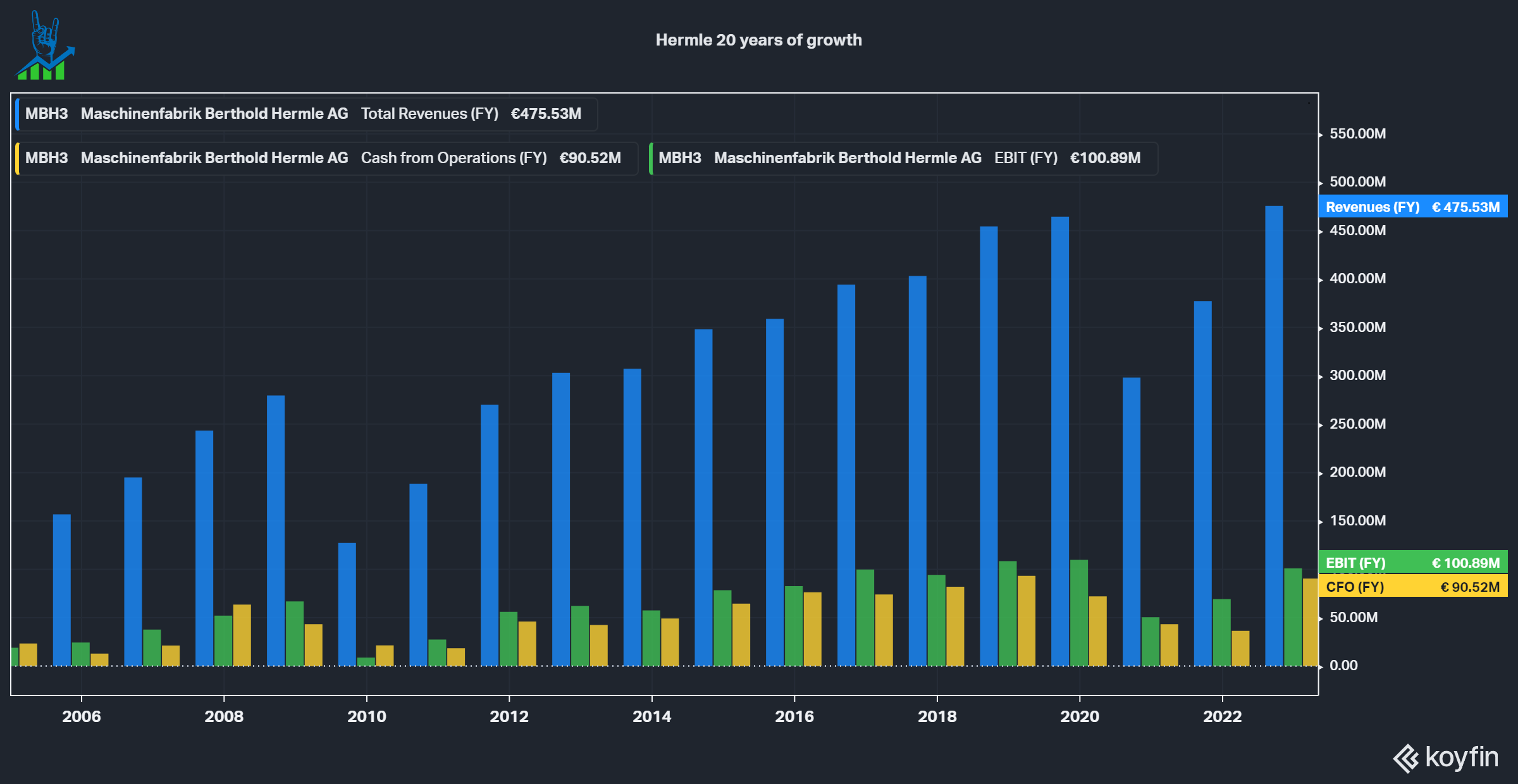Image resolution: width=1518 pixels, height=784 pixels.
Task: Click the 2020 x-axis label
Action: click(1080, 716)
